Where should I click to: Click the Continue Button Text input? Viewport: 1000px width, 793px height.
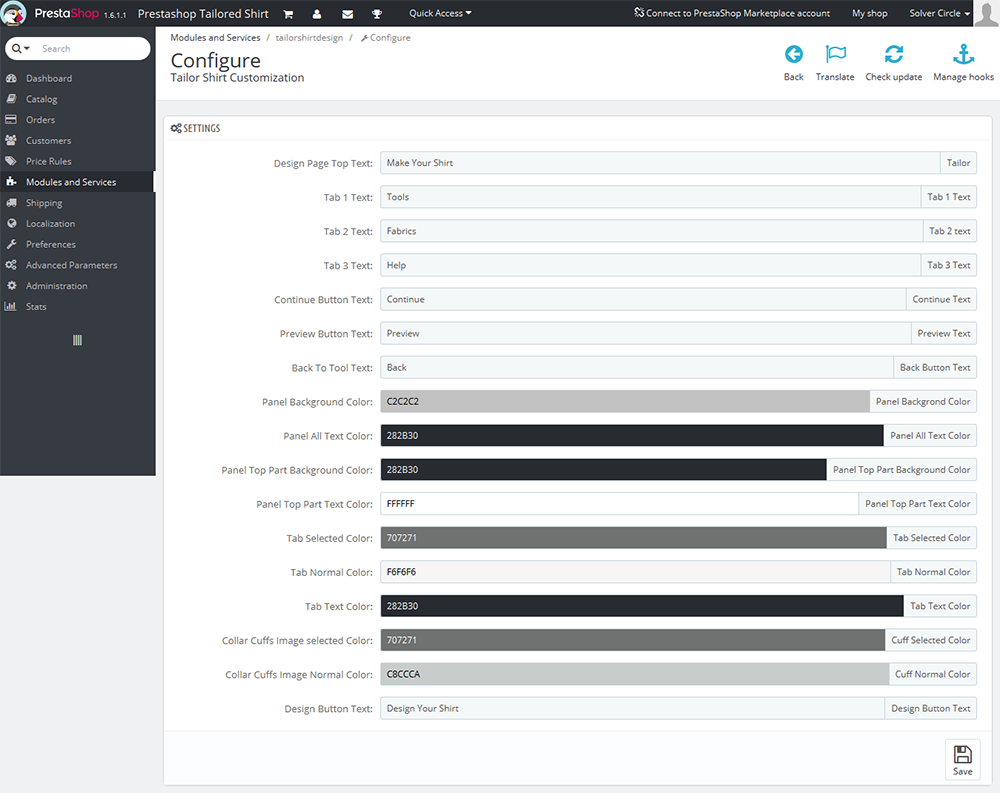[x=643, y=299]
